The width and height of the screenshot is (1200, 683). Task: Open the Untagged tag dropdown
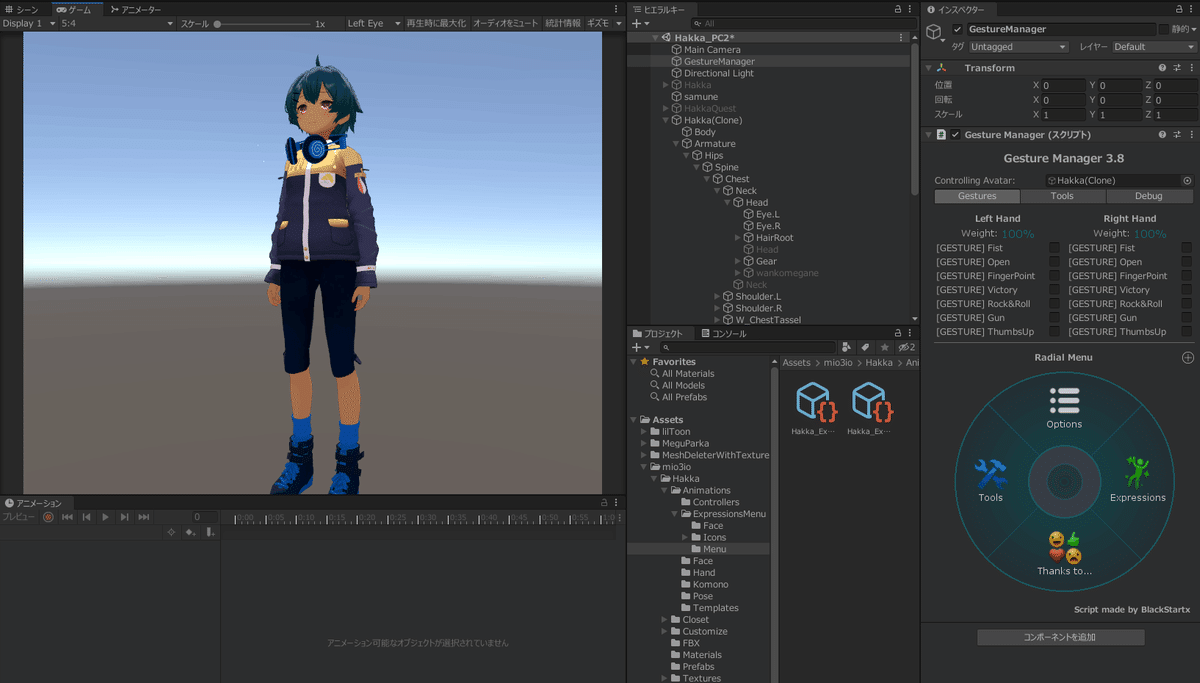point(1018,47)
